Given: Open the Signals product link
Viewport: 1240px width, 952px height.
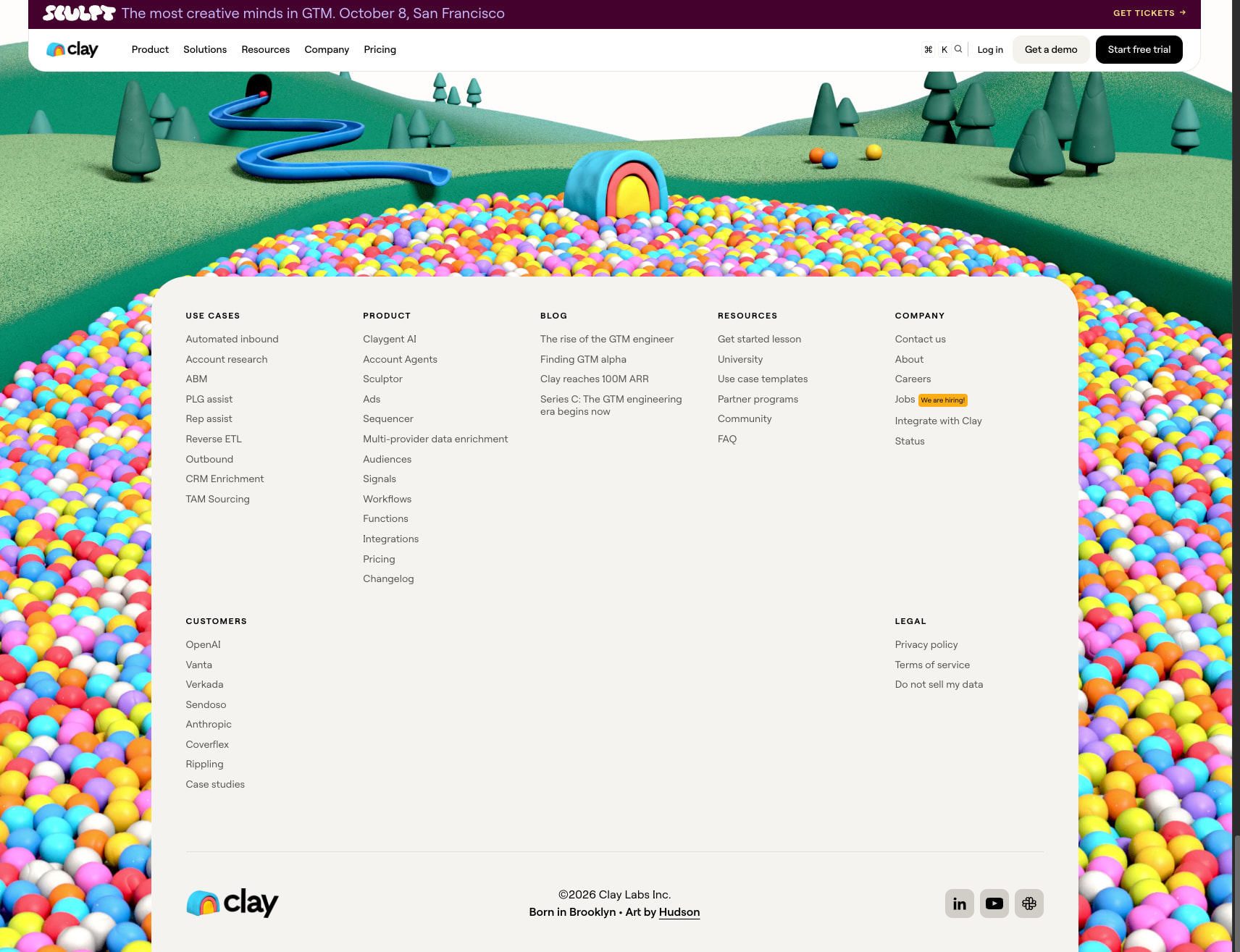Looking at the screenshot, I should tap(380, 479).
